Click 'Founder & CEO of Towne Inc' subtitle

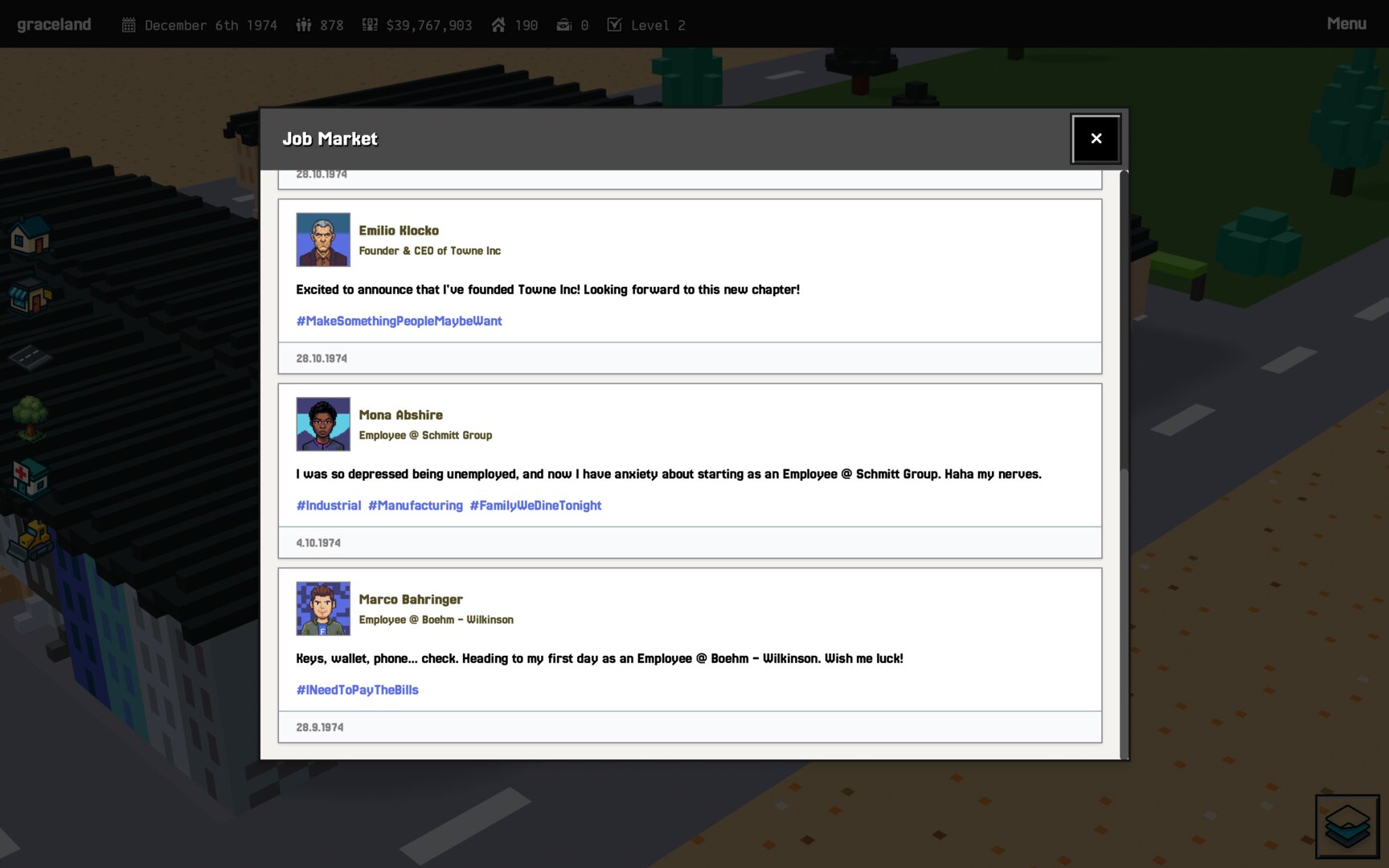429,251
